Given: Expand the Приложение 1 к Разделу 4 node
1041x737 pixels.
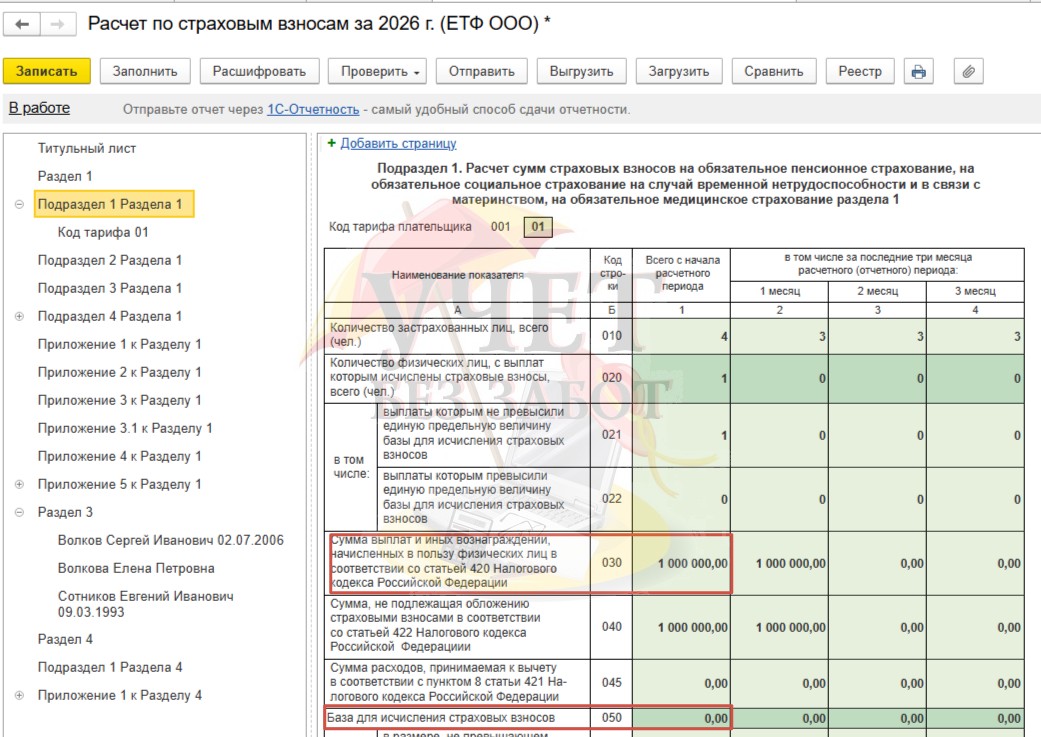Looking at the screenshot, I should click(x=19, y=696).
